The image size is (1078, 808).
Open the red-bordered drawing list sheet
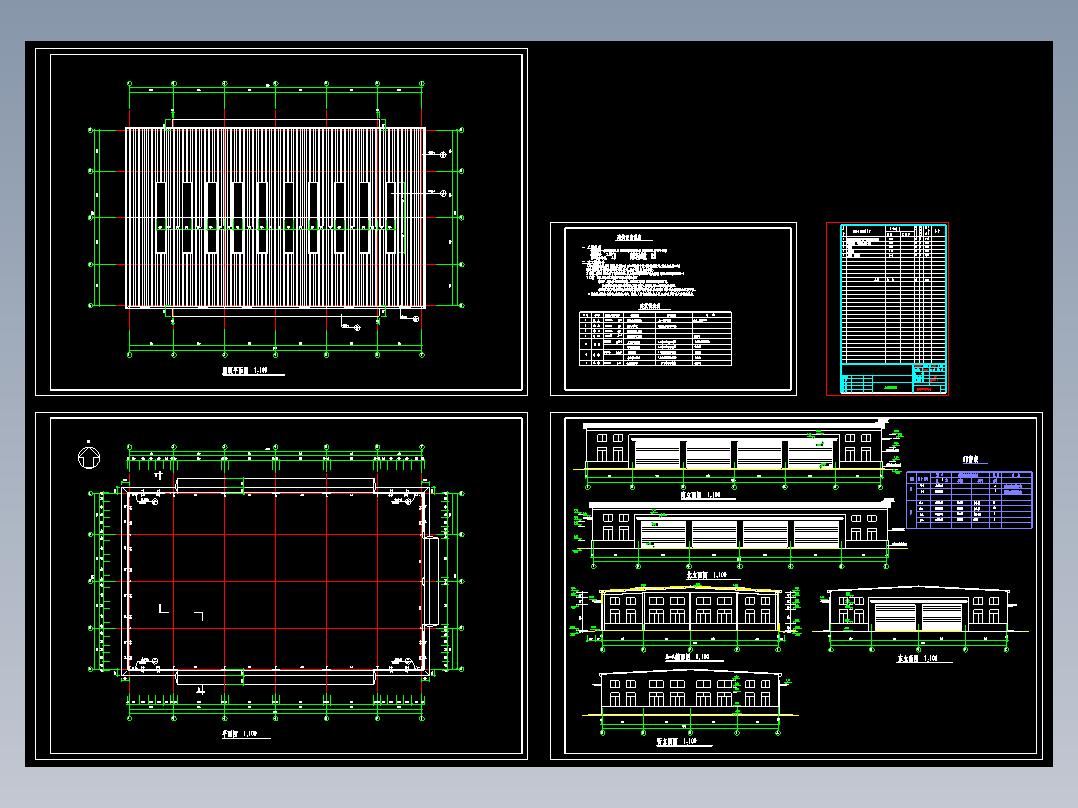[888, 309]
